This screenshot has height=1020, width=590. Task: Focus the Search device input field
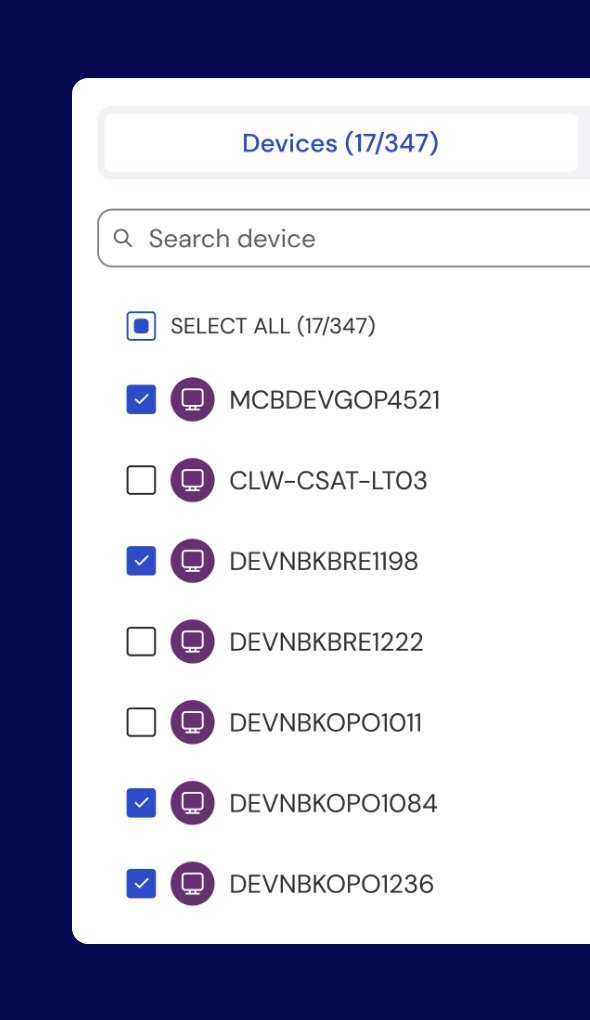coord(344,238)
